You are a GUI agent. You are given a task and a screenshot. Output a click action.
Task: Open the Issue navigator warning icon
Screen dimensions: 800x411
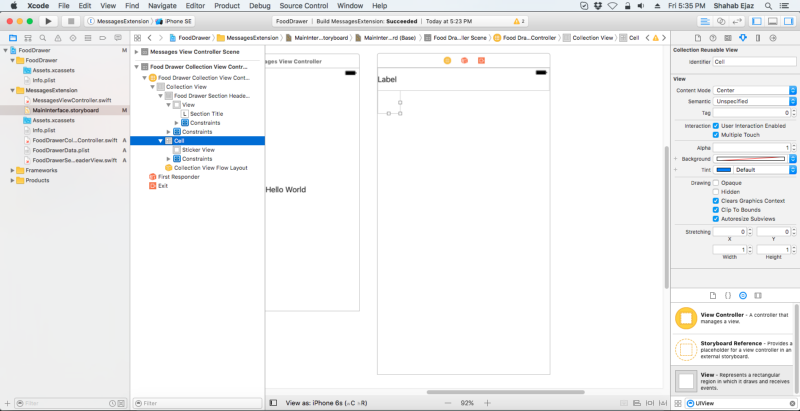(x=58, y=38)
